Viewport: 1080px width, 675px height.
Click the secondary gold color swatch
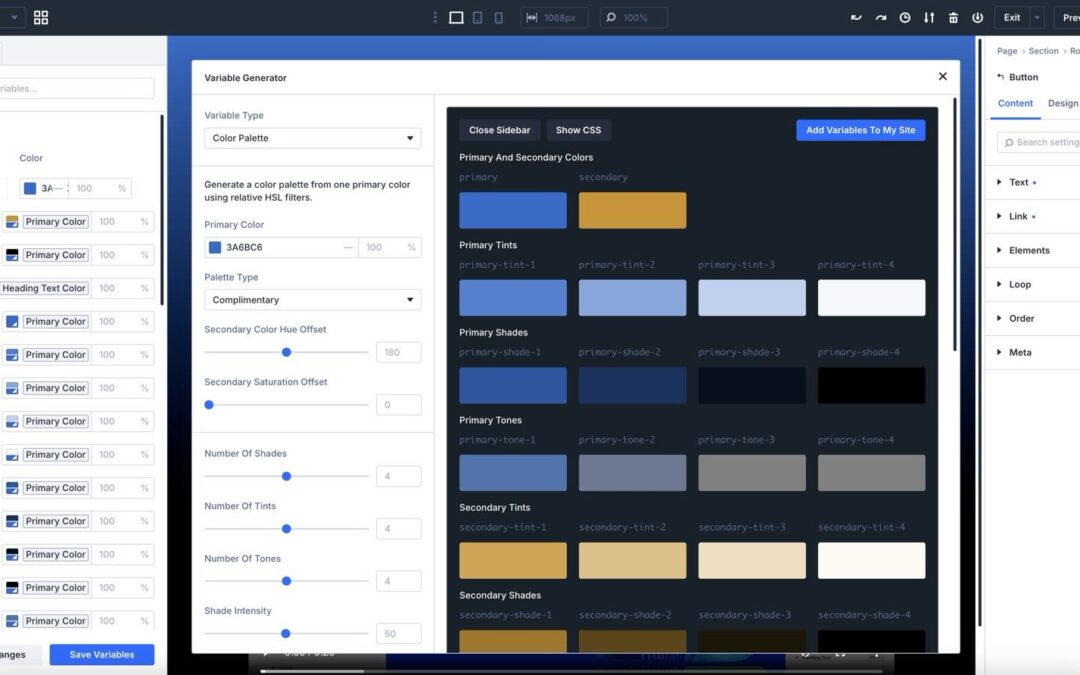click(632, 210)
